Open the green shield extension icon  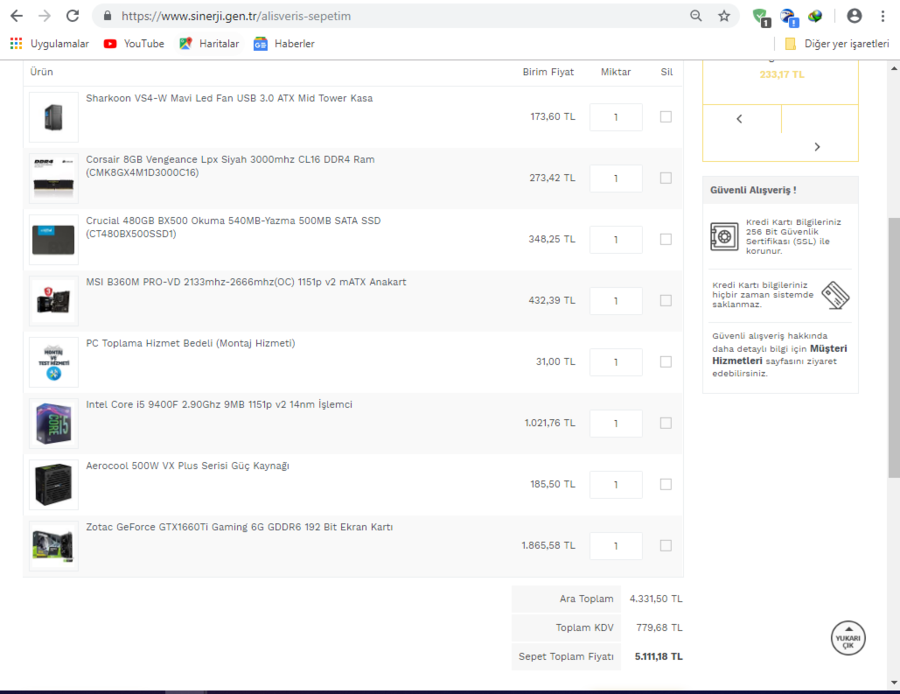(x=761, y=17)
